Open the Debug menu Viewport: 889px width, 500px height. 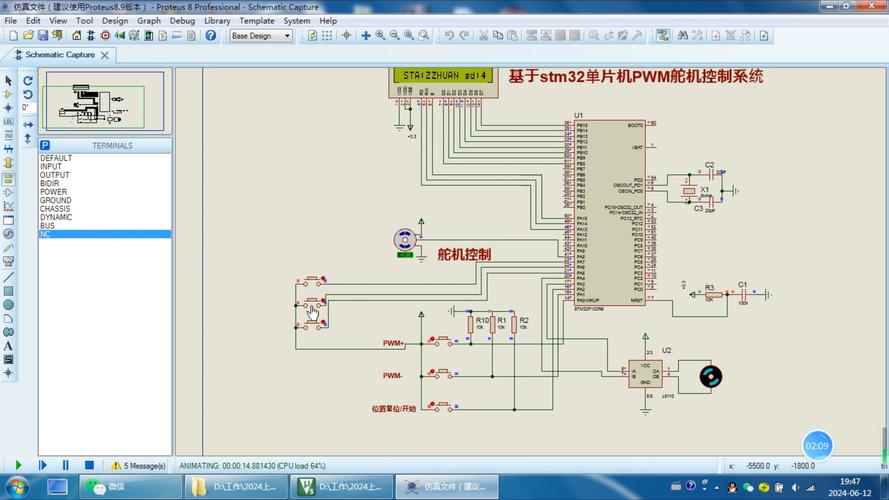pyautogui.click(x=182, y=20)
